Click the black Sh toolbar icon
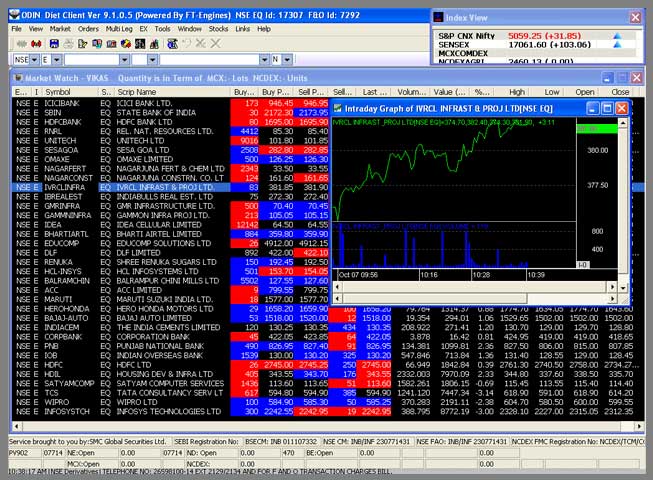Image resolution: width=653 pixels, height=480 pixels. tap(140, 44)
